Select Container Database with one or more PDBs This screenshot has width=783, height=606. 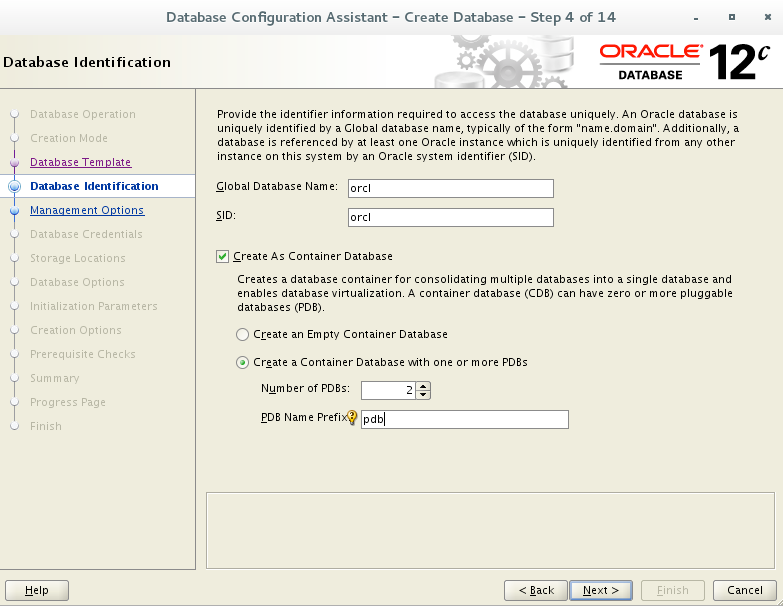tap(242, 362)
